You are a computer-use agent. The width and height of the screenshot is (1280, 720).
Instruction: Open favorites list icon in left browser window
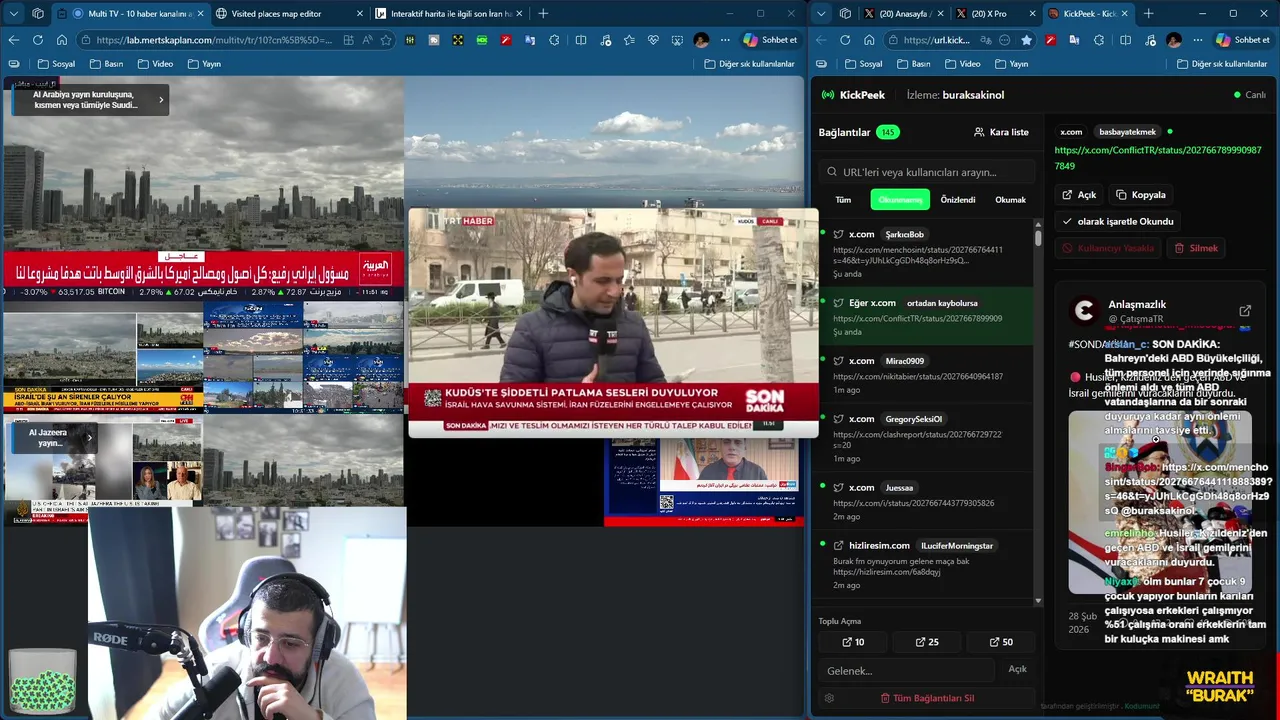[x=629, y=40]
